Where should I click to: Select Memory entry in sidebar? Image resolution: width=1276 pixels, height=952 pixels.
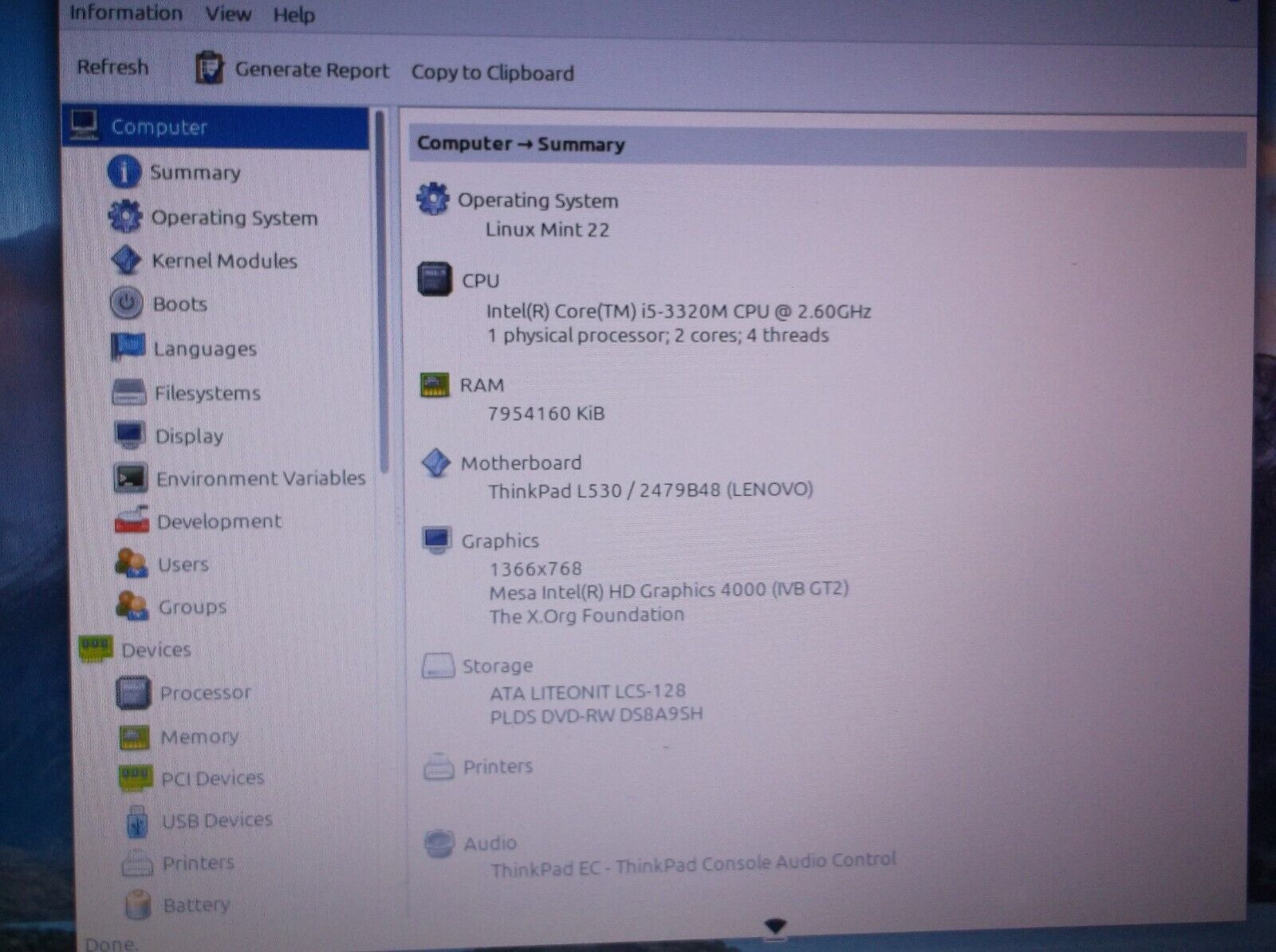(x=200, y=737)
